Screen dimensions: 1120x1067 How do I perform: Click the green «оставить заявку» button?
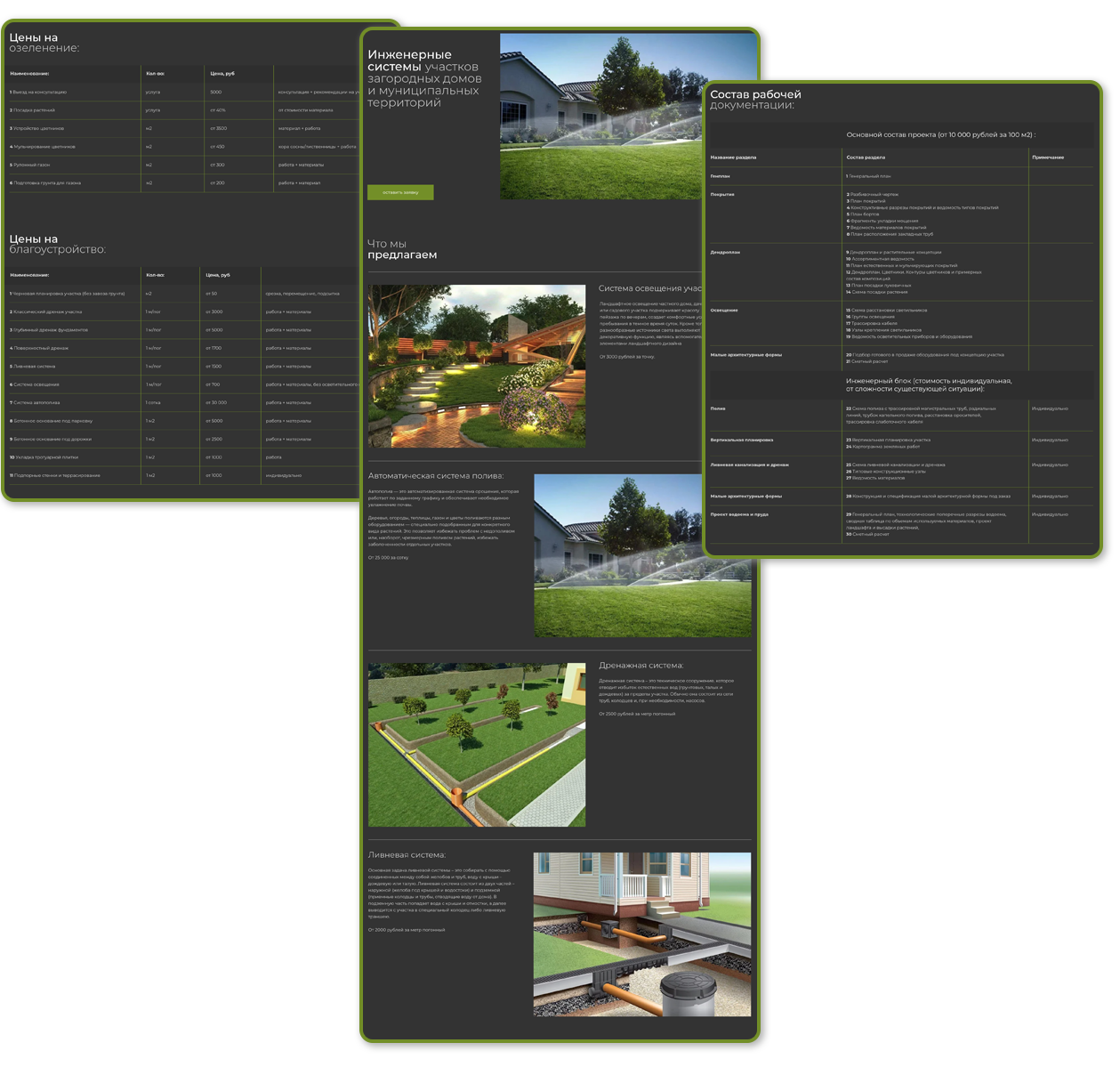[400, 192]
